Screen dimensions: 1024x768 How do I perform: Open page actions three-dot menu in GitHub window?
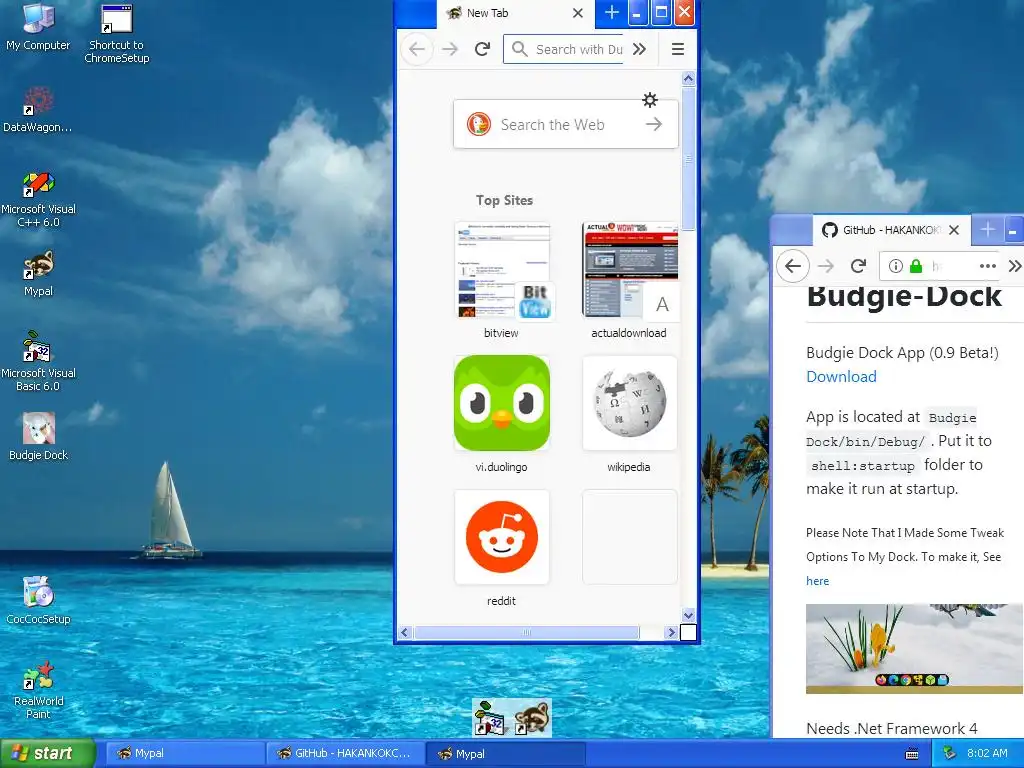(x=988, y=266)
